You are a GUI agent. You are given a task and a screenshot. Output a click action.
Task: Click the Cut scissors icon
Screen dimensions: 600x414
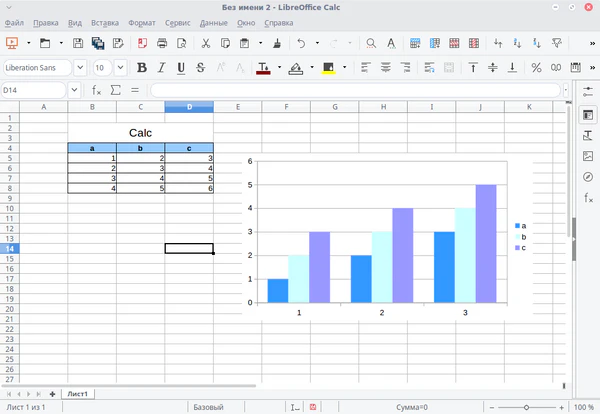pyautogui.click(x=205, y=43)
